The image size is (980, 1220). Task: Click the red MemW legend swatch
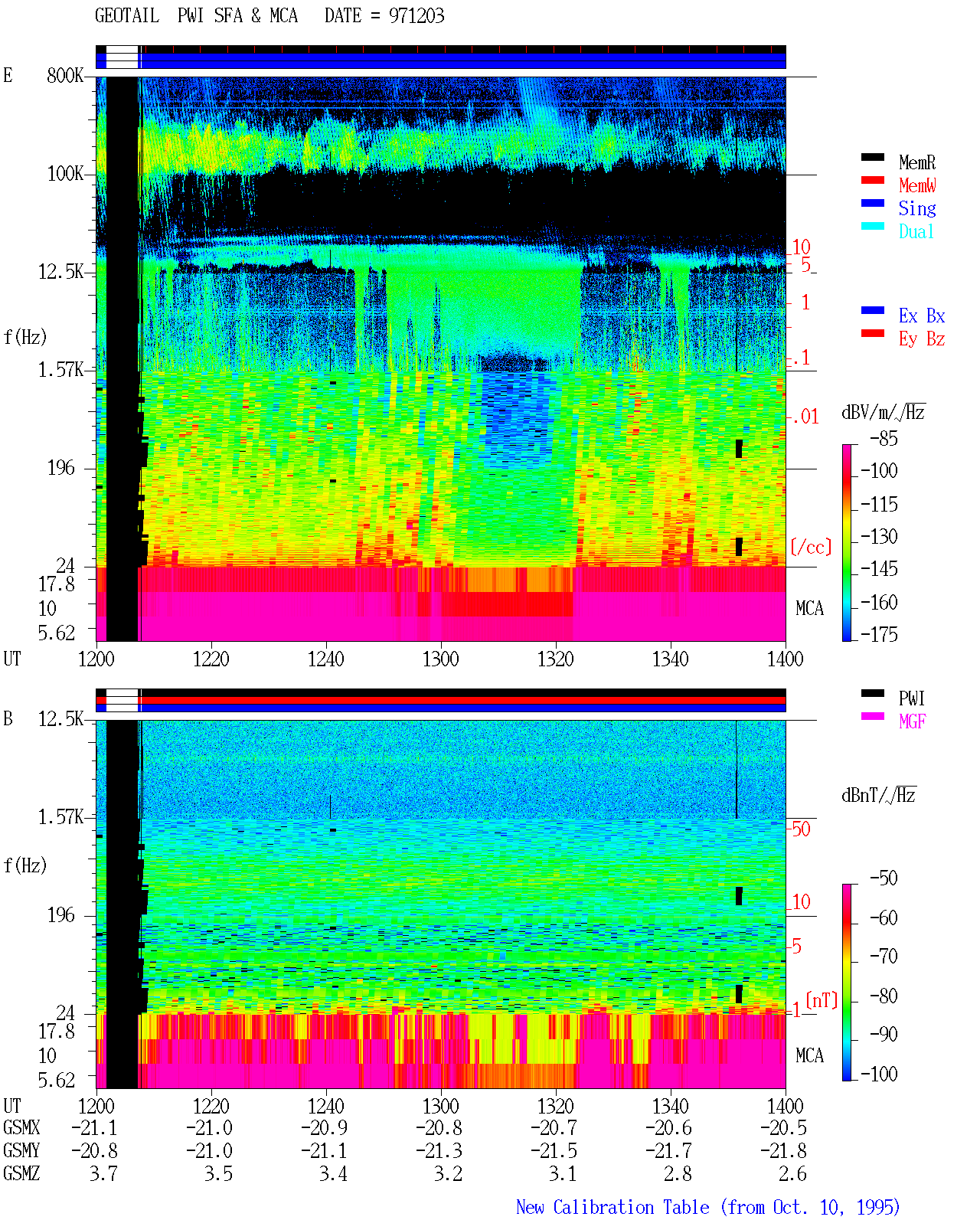pos(872,181)
